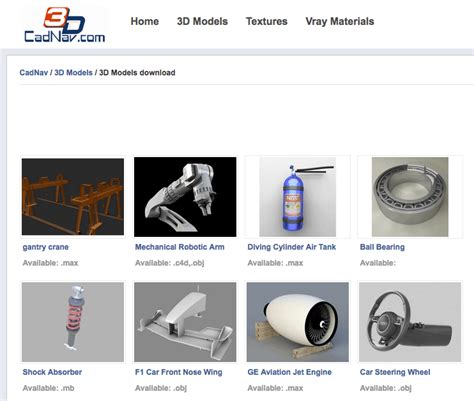Open Vray Materials in navigation

click(x=340, y=21)
